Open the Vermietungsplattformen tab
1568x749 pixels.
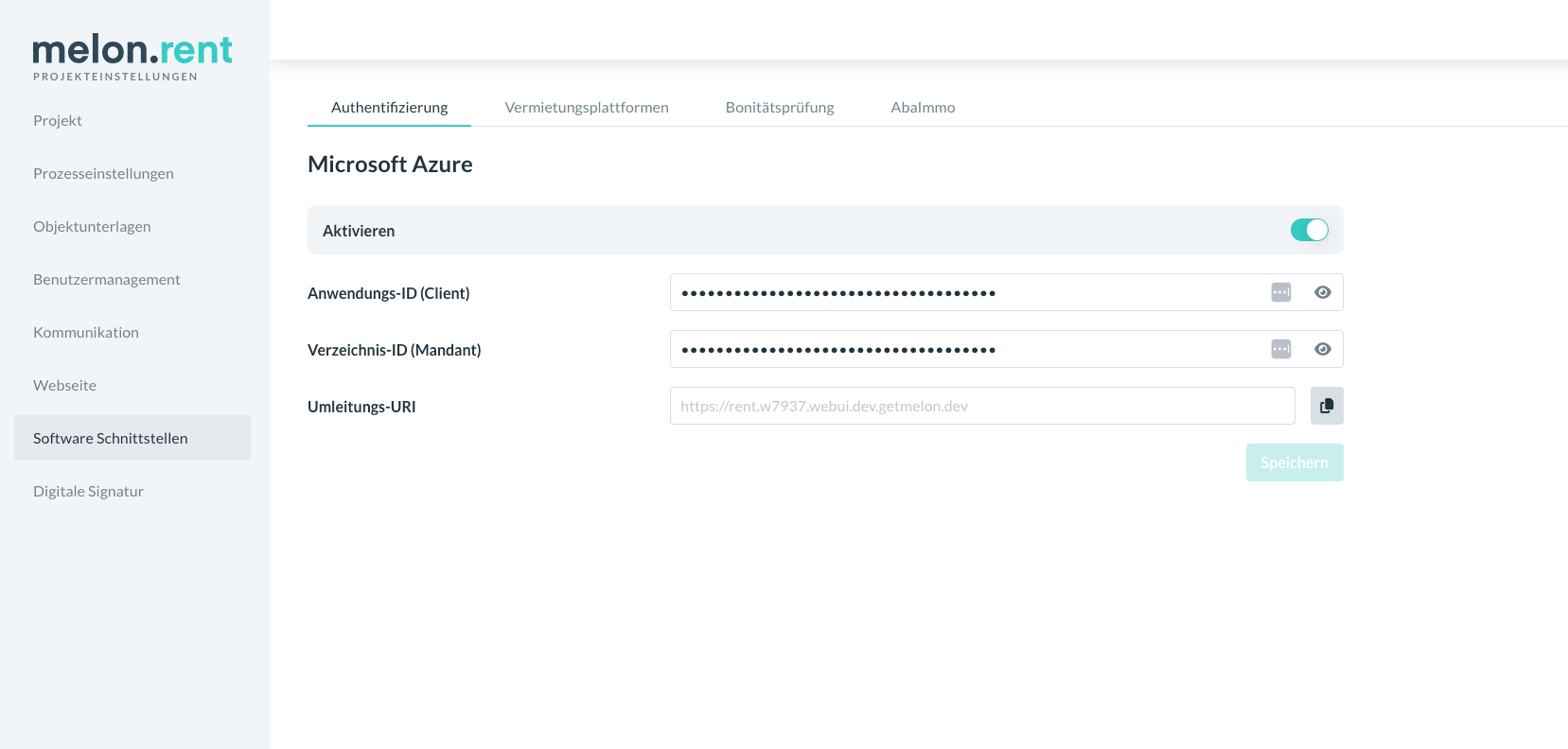(x=587, y=107)
